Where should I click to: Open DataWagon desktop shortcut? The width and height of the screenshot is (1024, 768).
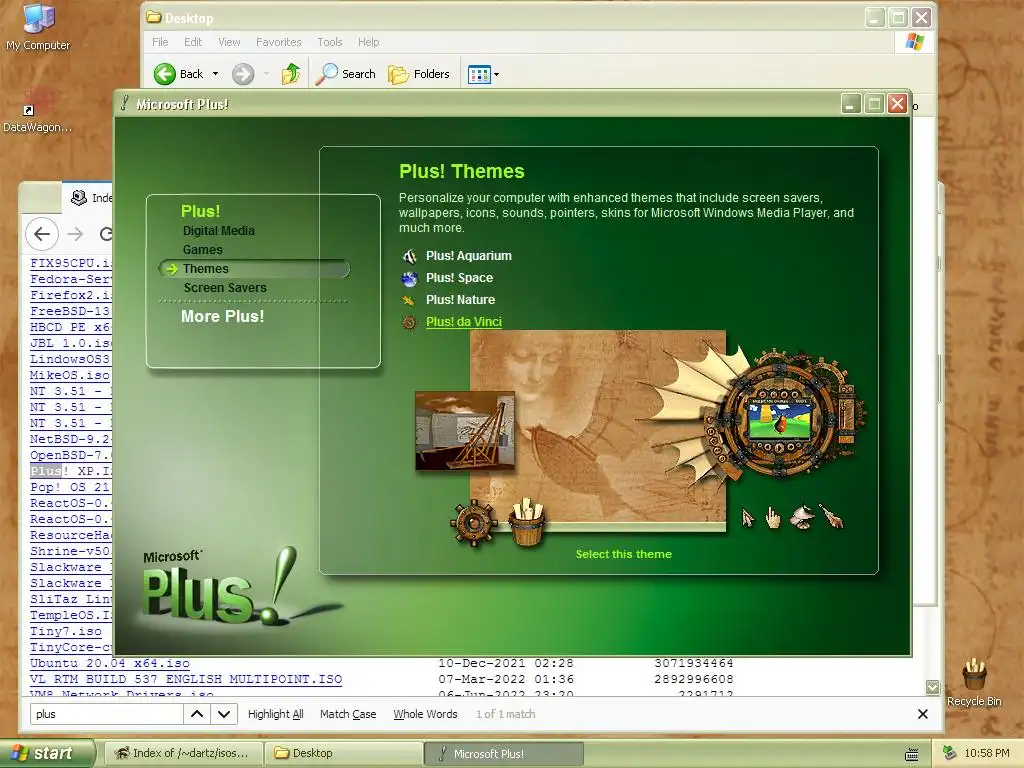pyautogui.click(x=37, y=110)
